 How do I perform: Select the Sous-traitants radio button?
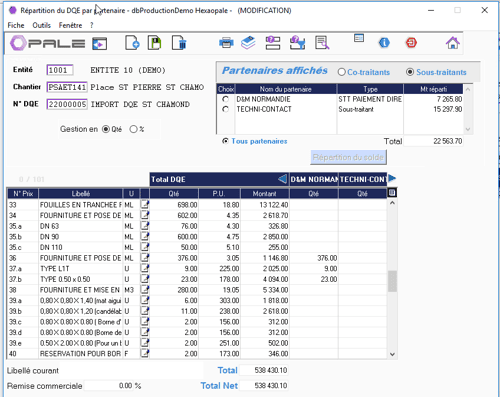coord(410,72)
